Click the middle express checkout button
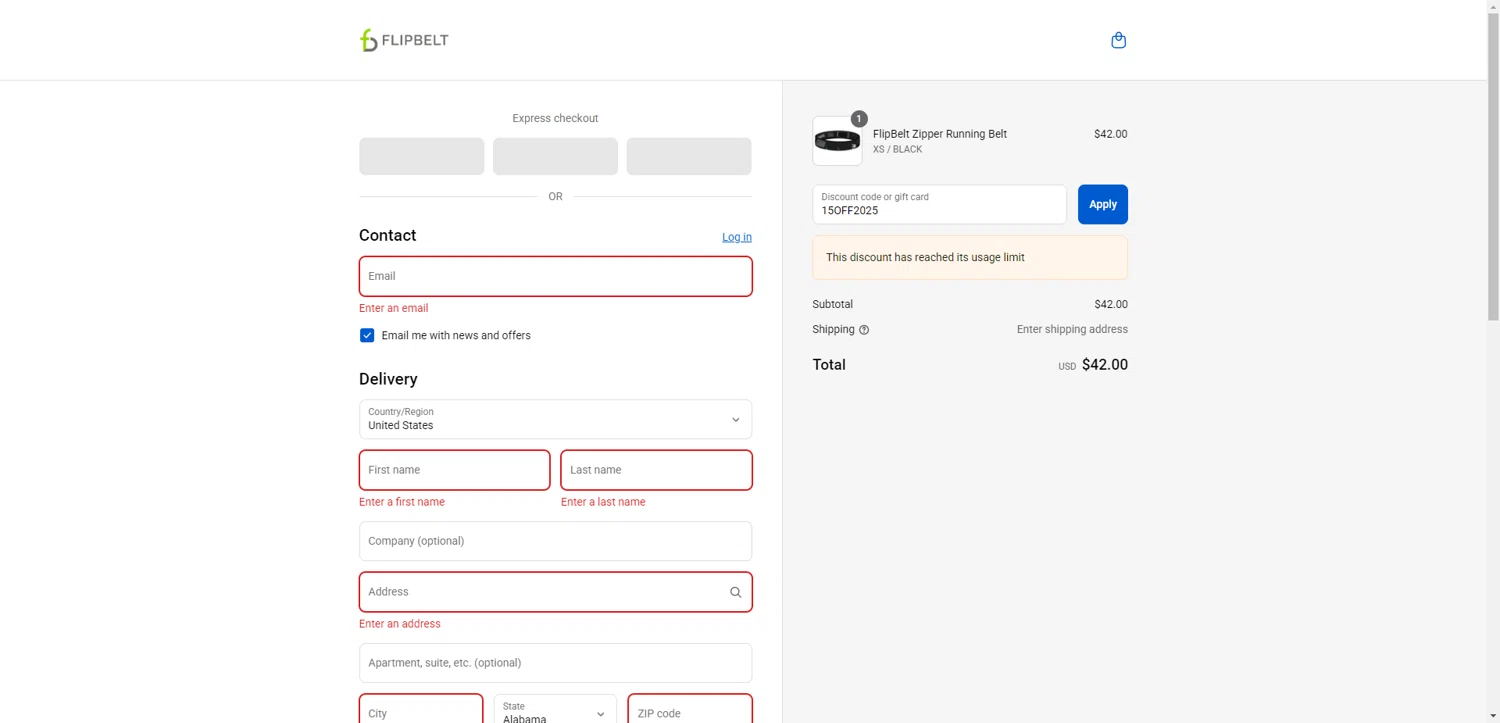This screenshot has width=1500, height=723. [555, 156]
